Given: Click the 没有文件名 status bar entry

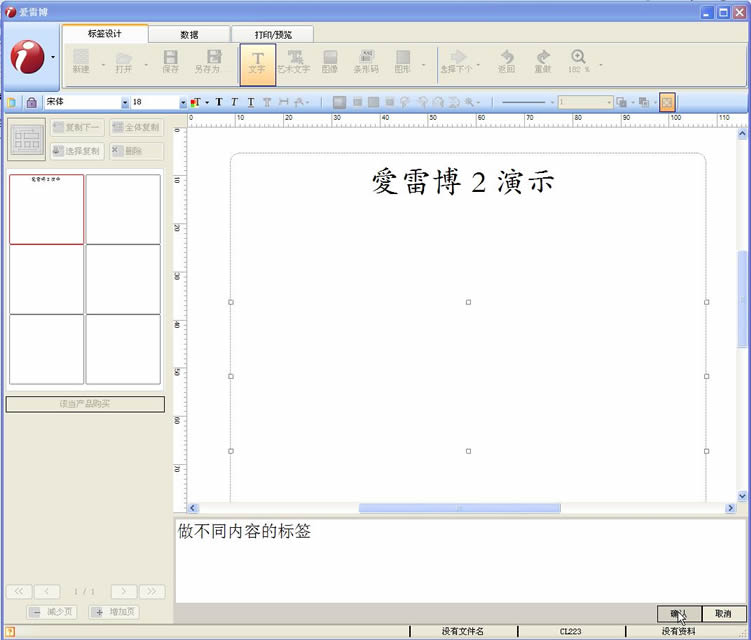Looking at the screenshot, I should click(x=463, y=631).
